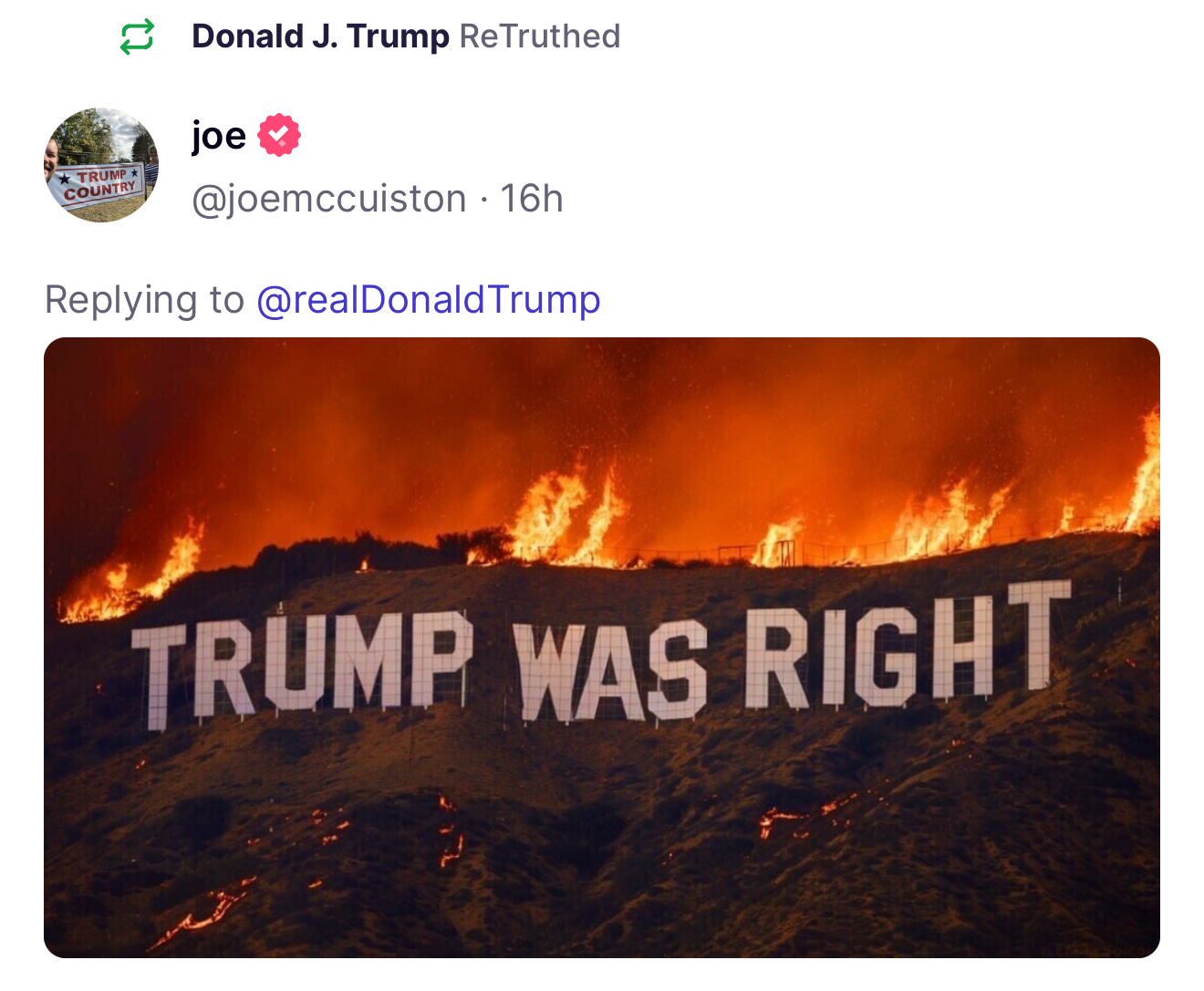This screenshot has width=1204, height=991.
Task: Open Donald J. Trump's profile name
Action: click(x=320, y=36)
